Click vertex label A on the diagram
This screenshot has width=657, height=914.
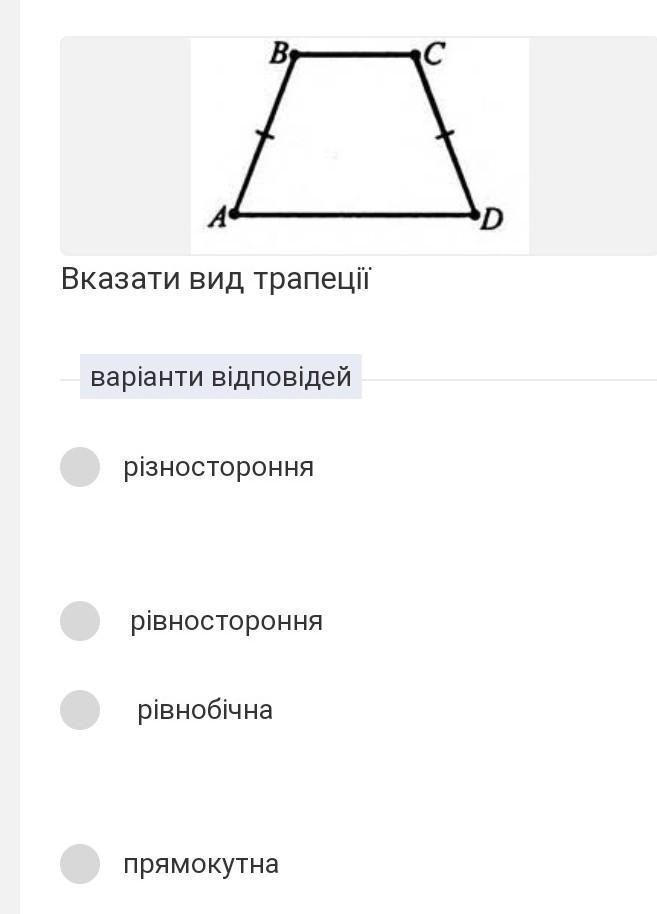coord(216,217)
